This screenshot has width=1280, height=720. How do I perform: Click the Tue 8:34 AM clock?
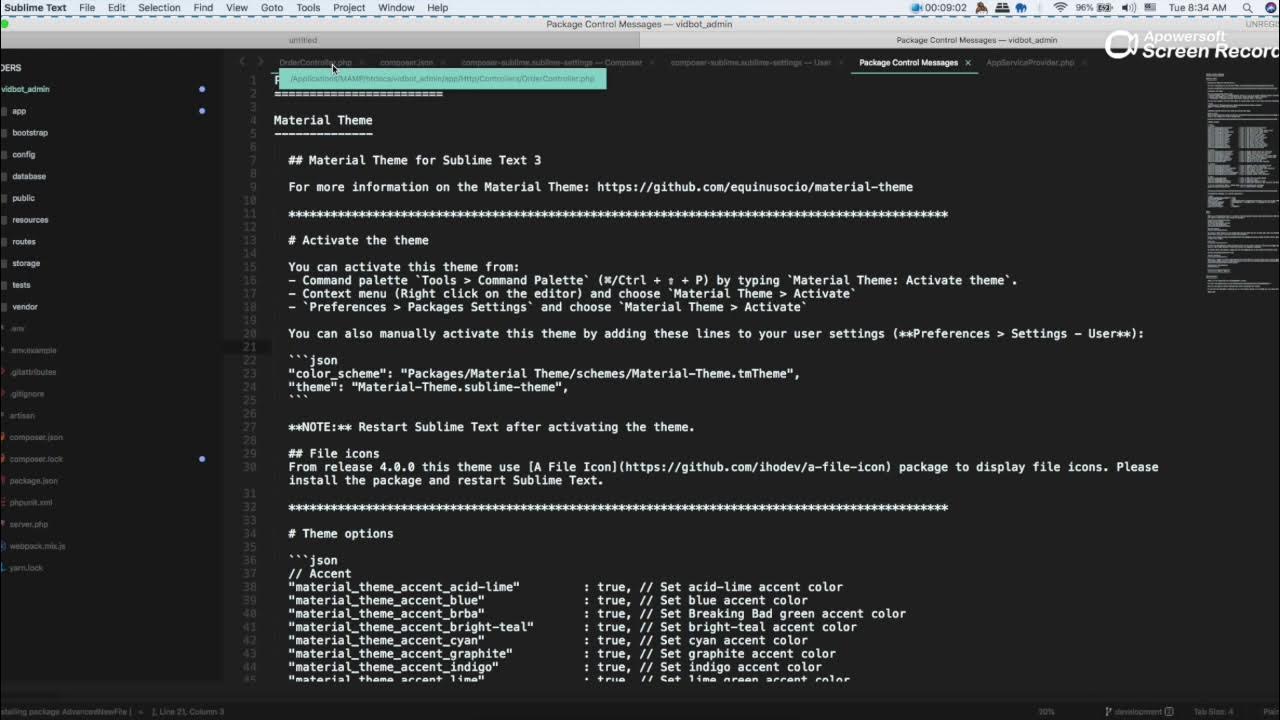click(1198, 7)
